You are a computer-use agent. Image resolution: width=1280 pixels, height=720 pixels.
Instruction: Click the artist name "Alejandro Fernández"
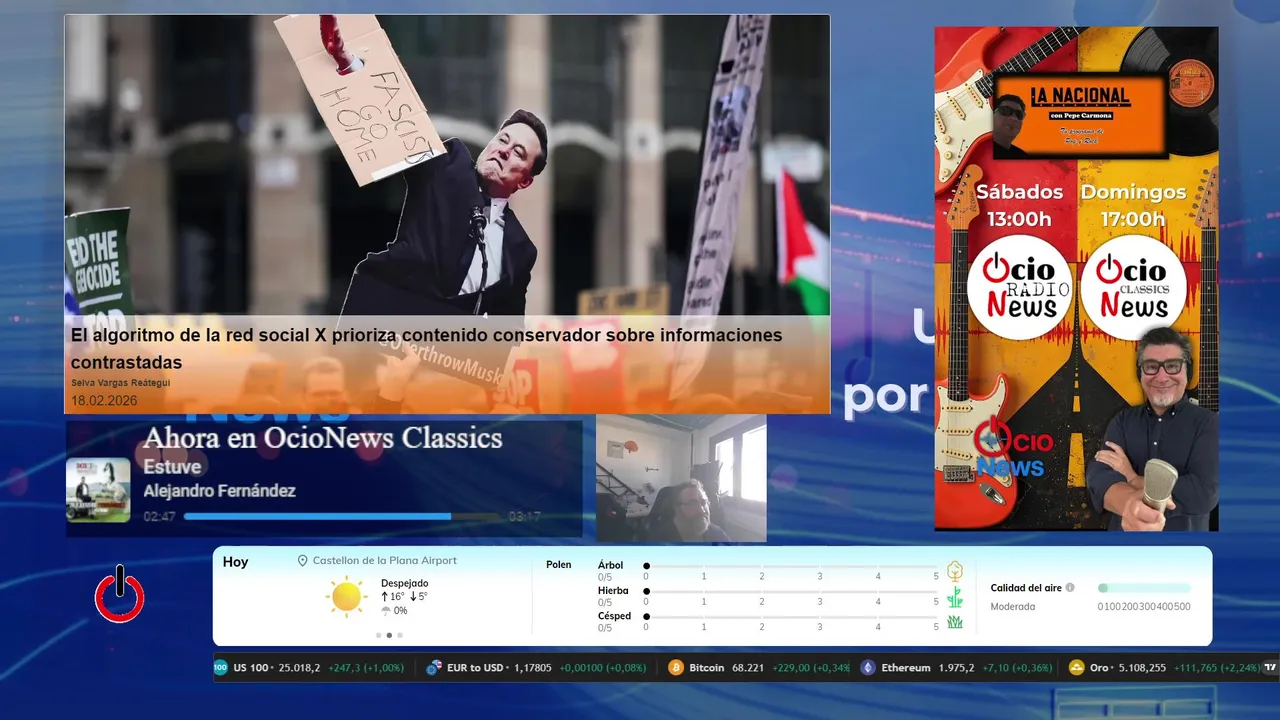tap(219, 491)
